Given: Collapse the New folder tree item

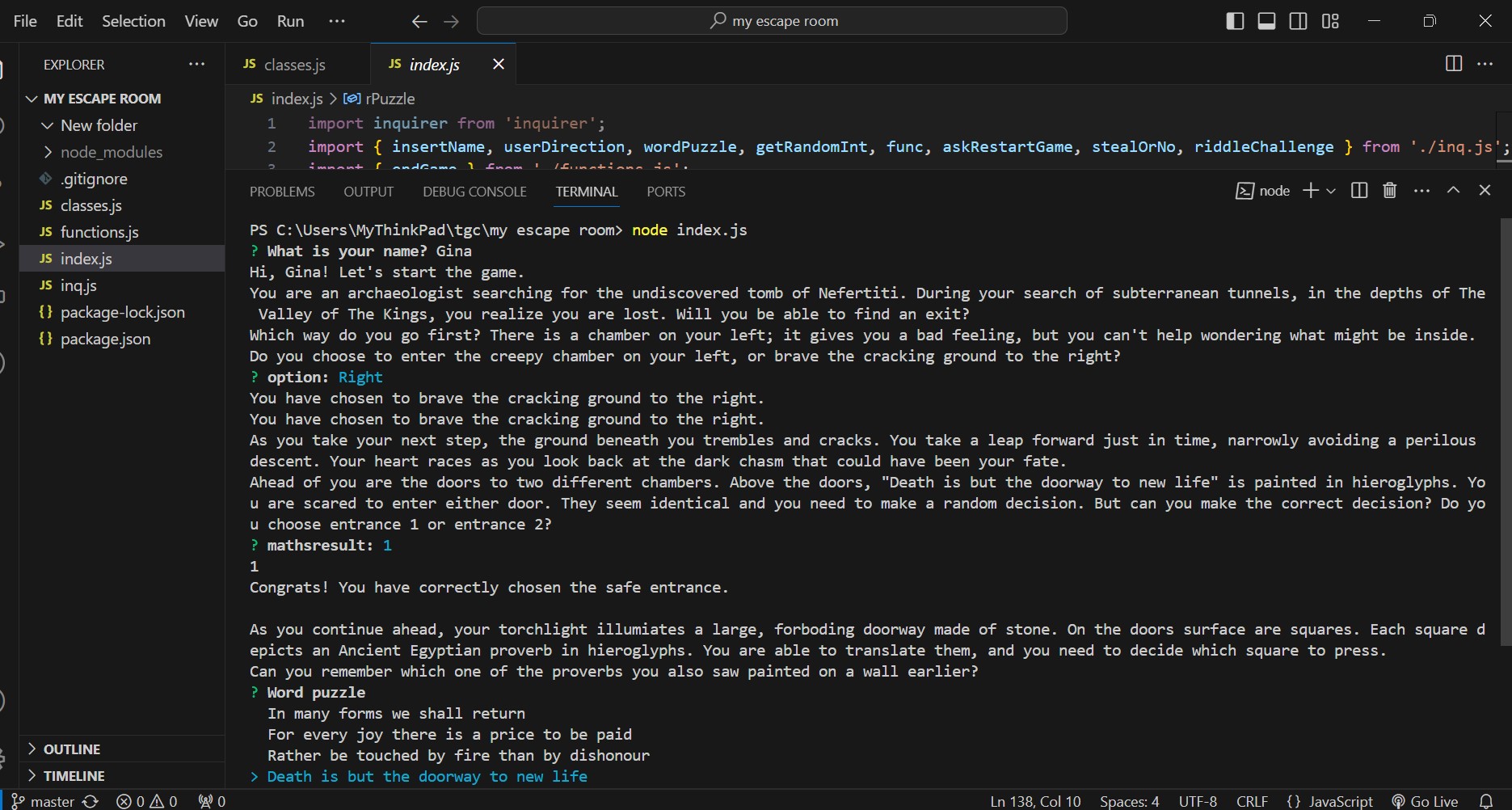Looking at the screenshot, I should (121, 125).
